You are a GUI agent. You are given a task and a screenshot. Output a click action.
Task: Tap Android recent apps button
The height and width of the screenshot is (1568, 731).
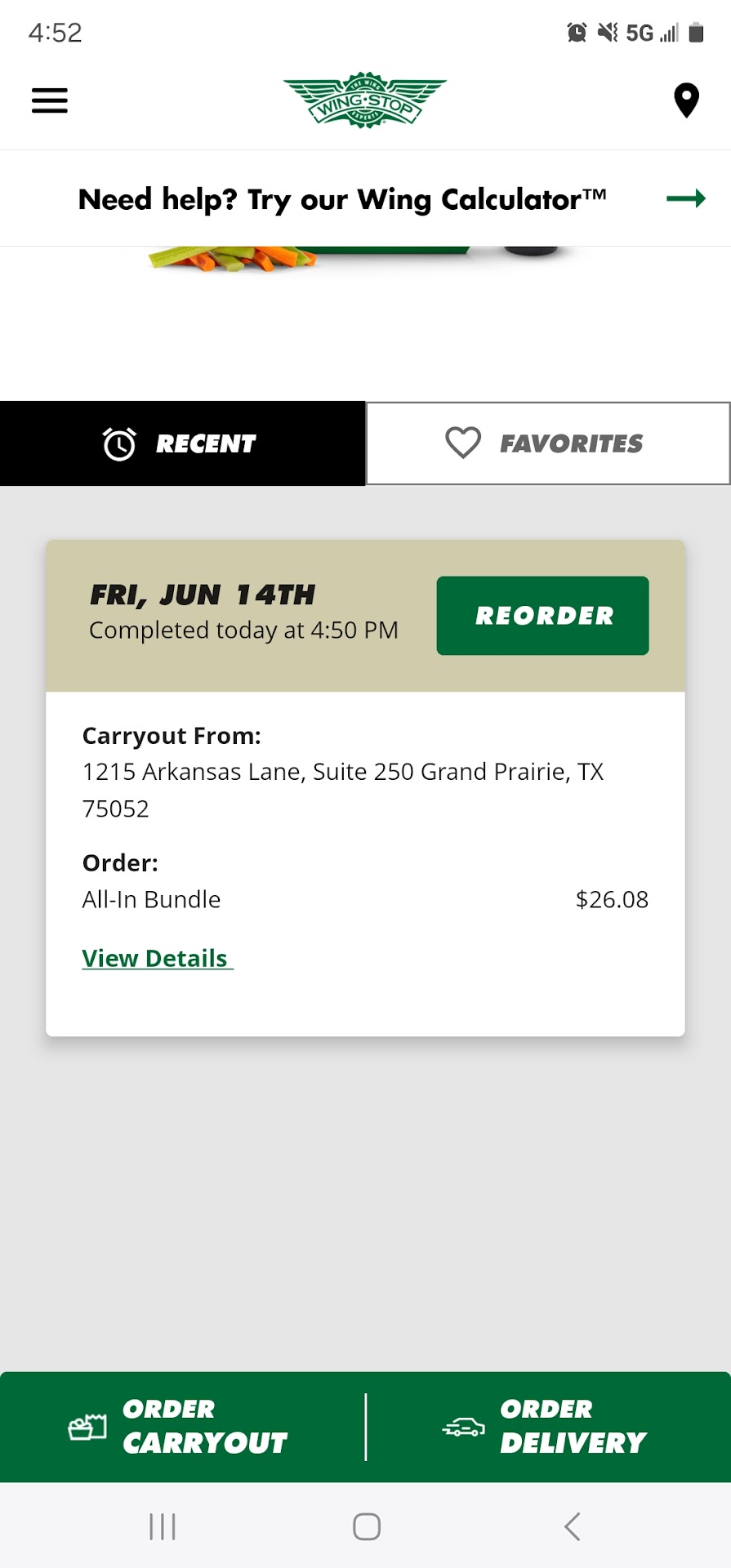coord(163,1526)
